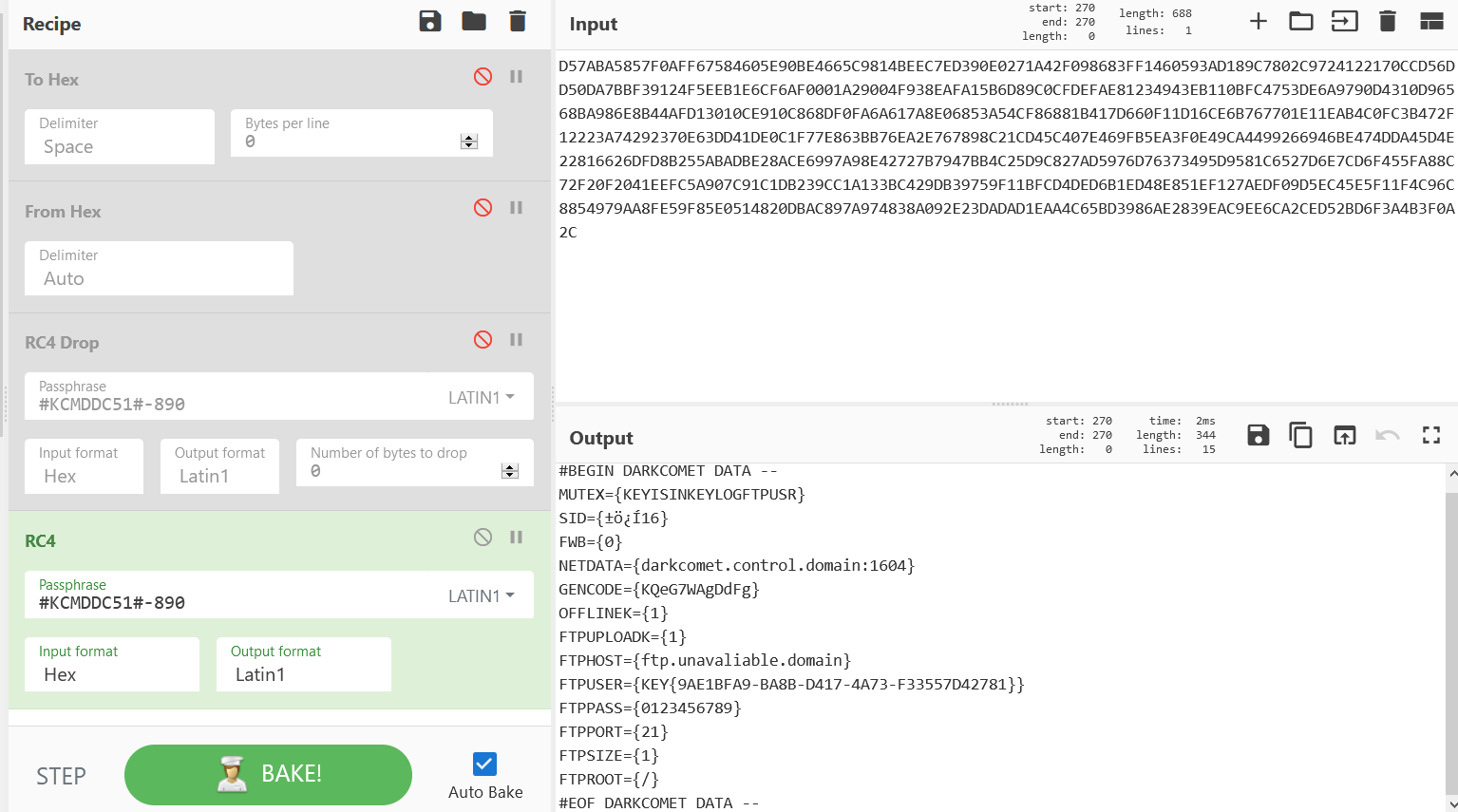Open RC4 Input format Hex dropdown
The height and width of the screenshot is (812, 1458).
click(112, 664)
